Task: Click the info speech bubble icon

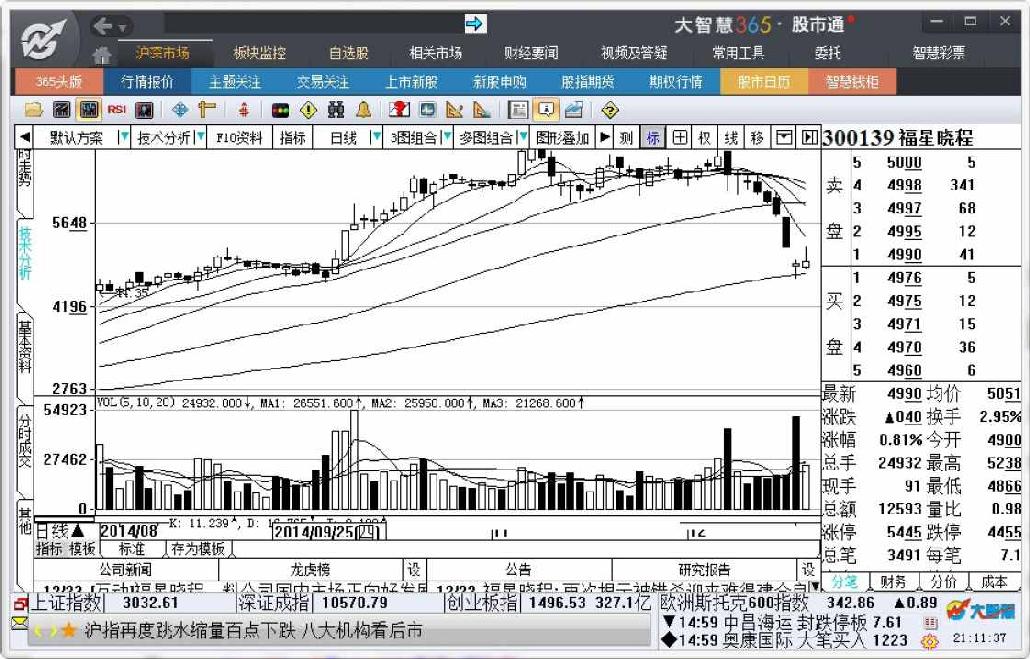Action: pos(545,110)
